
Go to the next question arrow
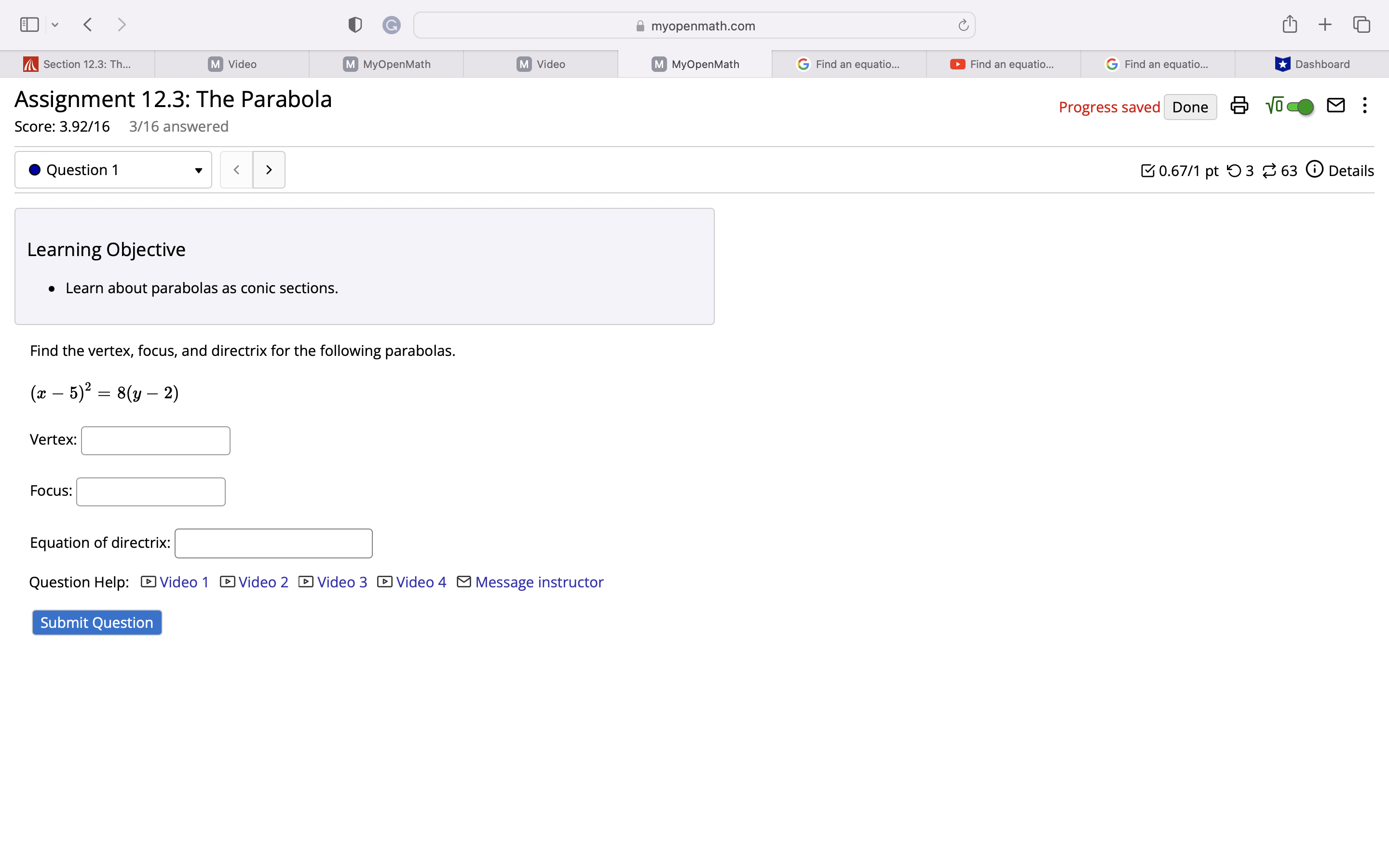(x=269, y=170)
